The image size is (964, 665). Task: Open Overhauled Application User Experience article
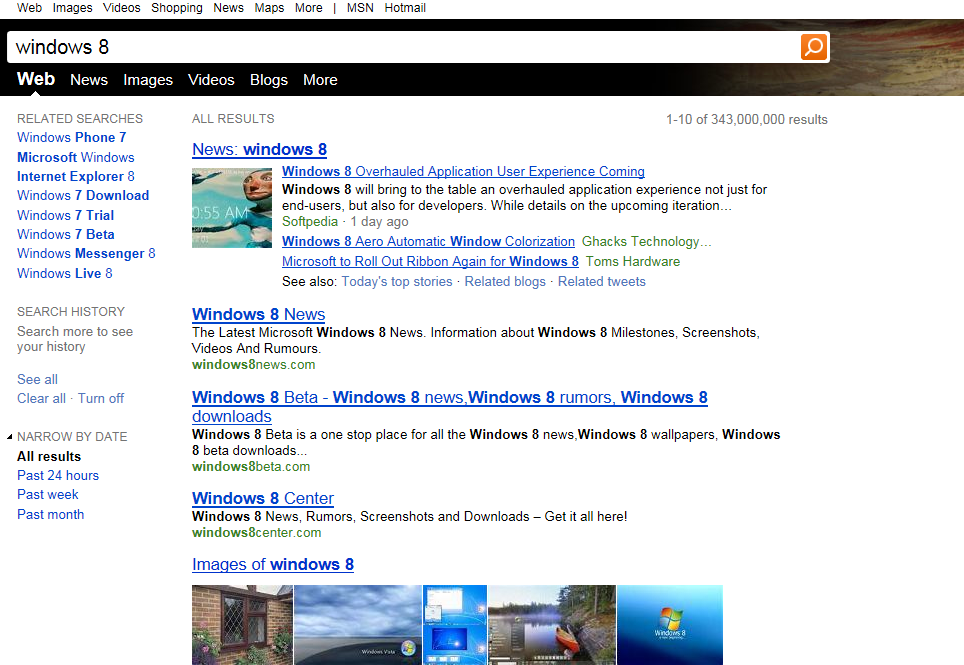(x=464, y=171)
